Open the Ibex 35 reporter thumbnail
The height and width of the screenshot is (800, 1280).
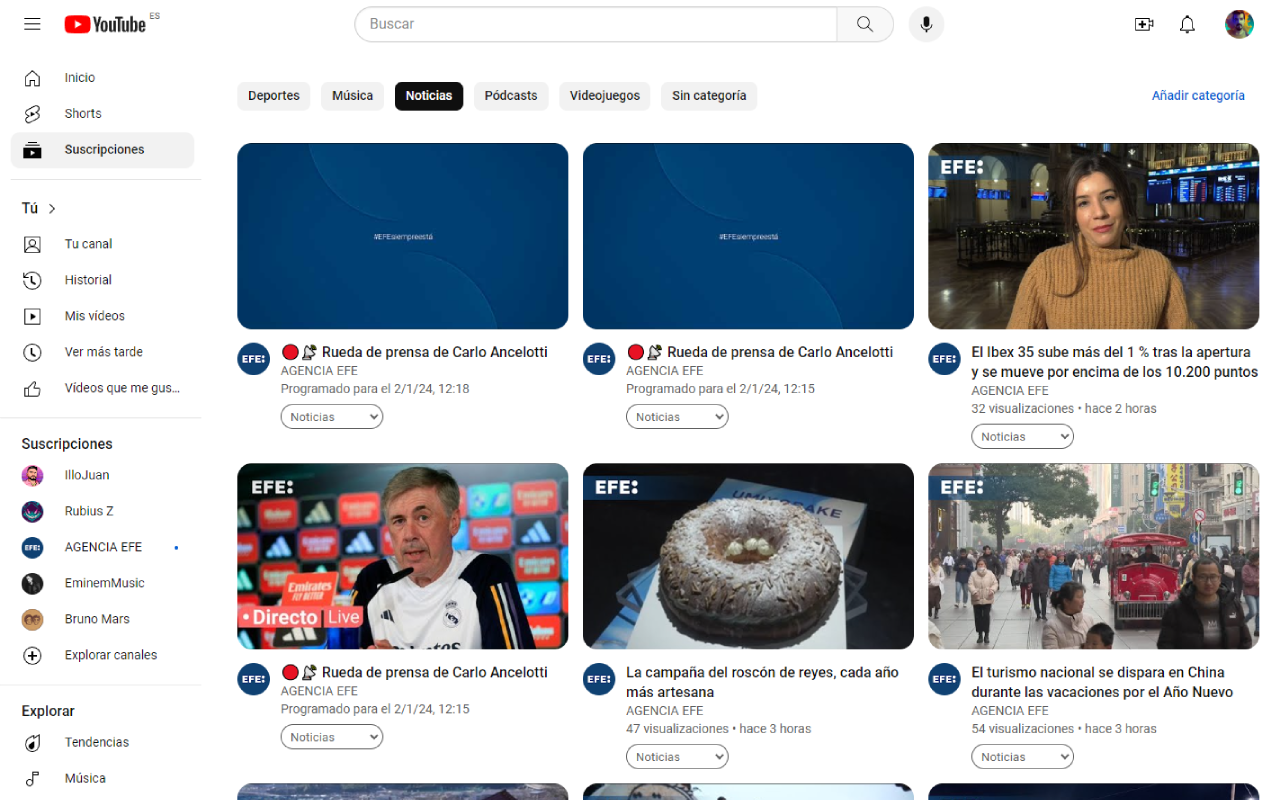point(1093,236)
